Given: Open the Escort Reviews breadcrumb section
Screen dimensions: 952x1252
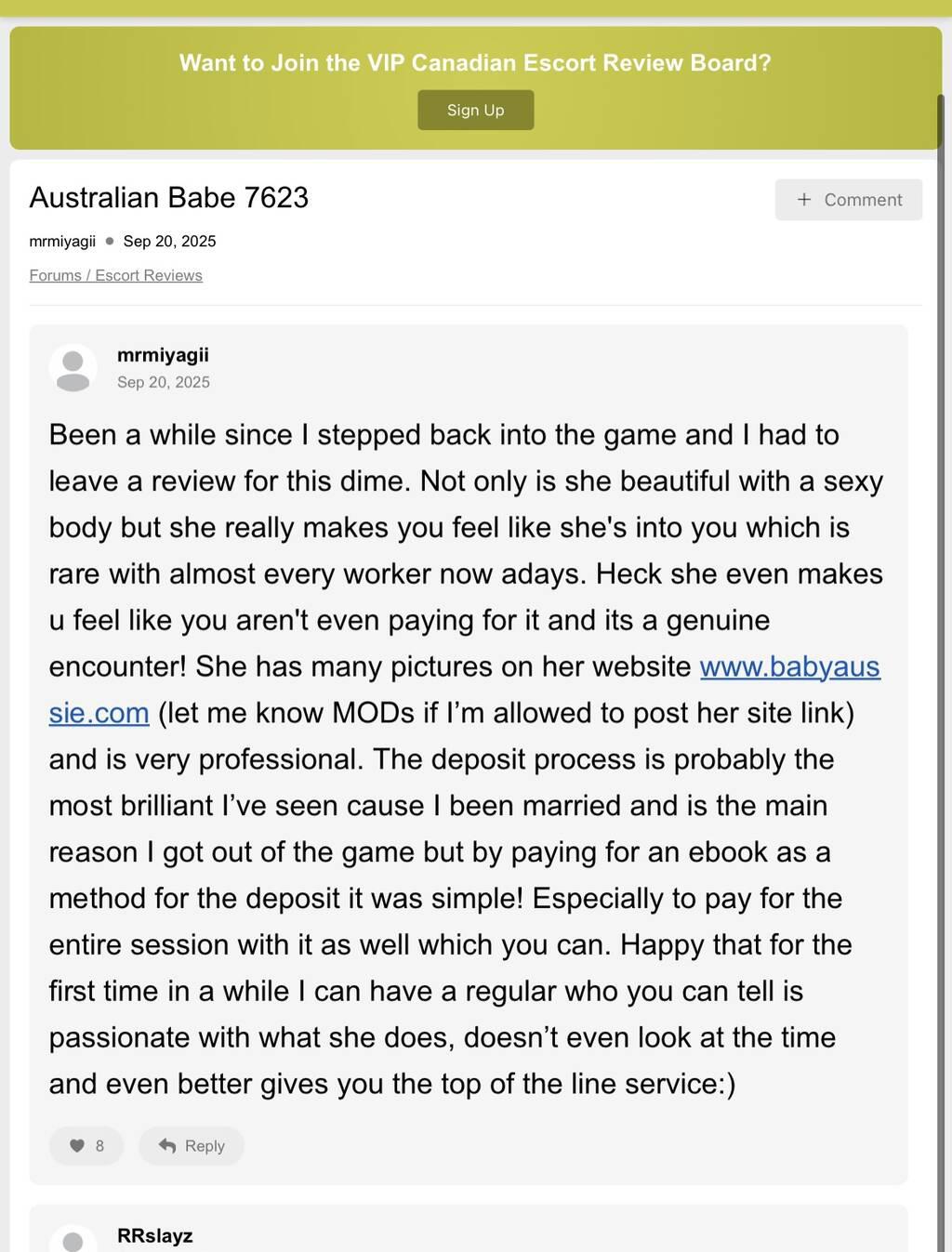Looking at the screenshot, I should (149, 275).
